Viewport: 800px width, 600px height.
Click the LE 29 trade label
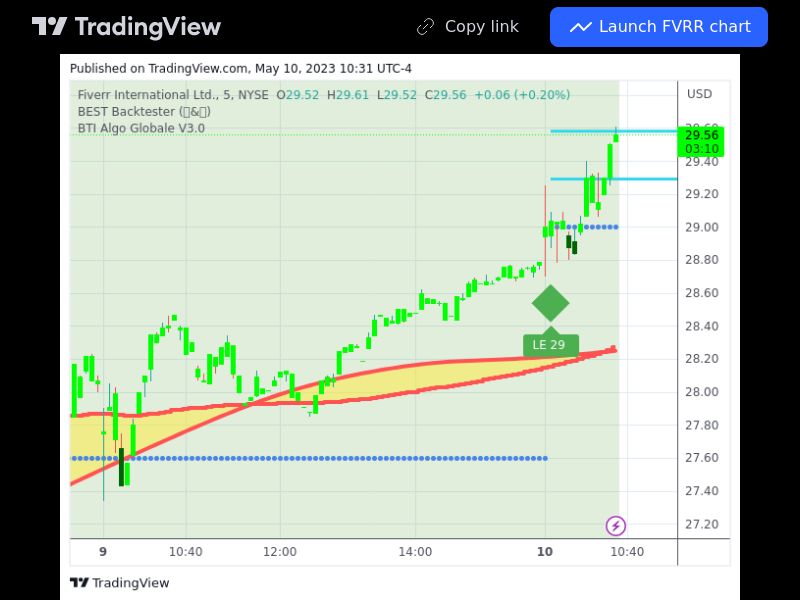(x=551, y=345)
